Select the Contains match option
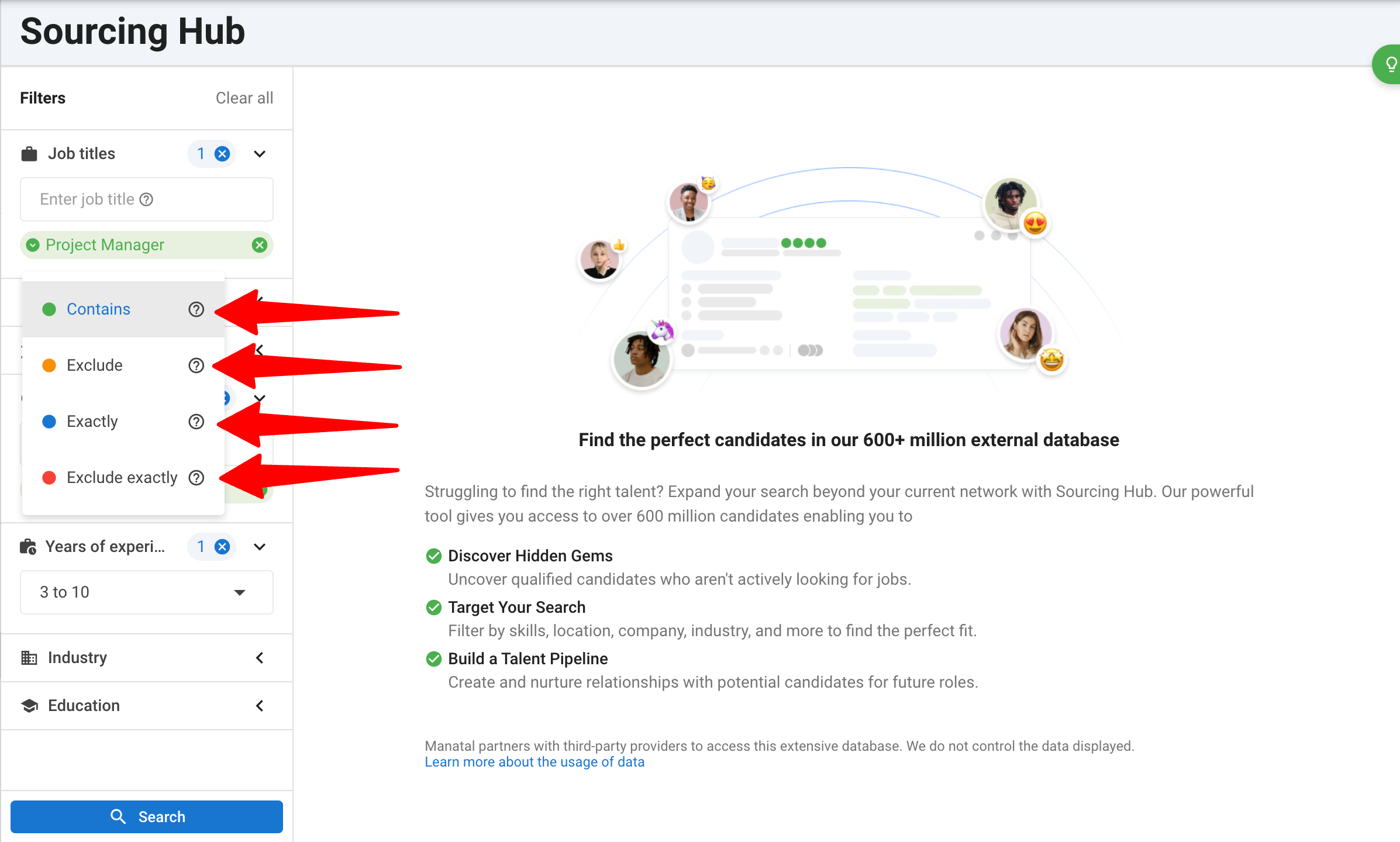 point(98,309)
